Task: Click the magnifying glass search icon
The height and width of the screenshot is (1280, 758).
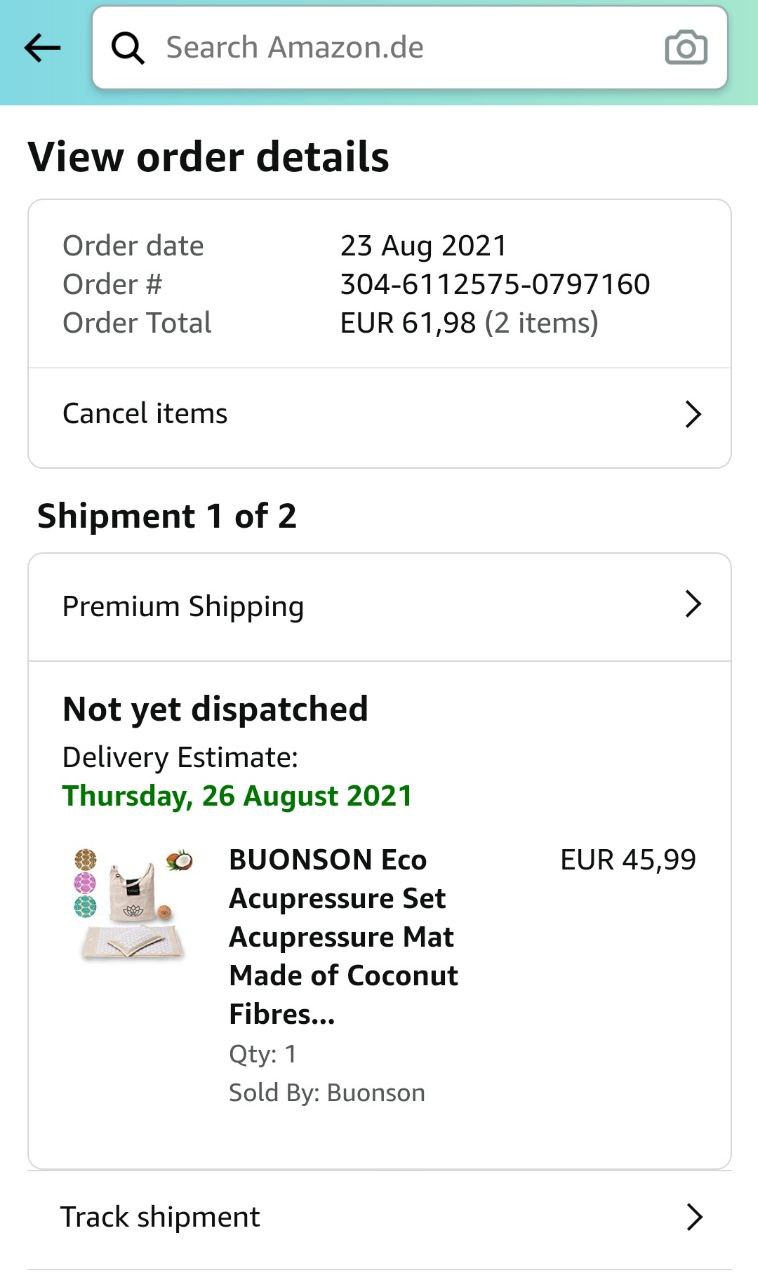Action: [x=128, y=48]
